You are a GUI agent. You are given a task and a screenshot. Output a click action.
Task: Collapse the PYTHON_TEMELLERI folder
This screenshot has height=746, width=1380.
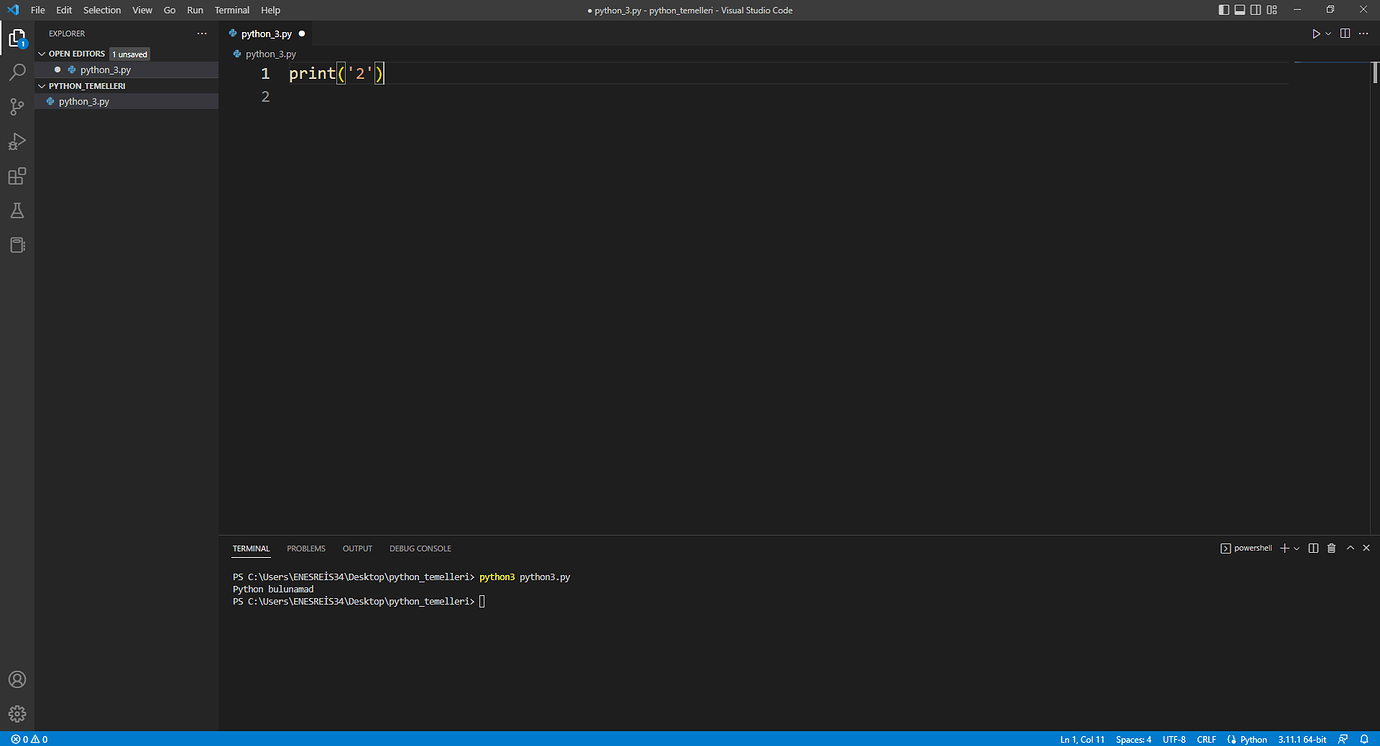pyautogui.click(x=41, y=85)
